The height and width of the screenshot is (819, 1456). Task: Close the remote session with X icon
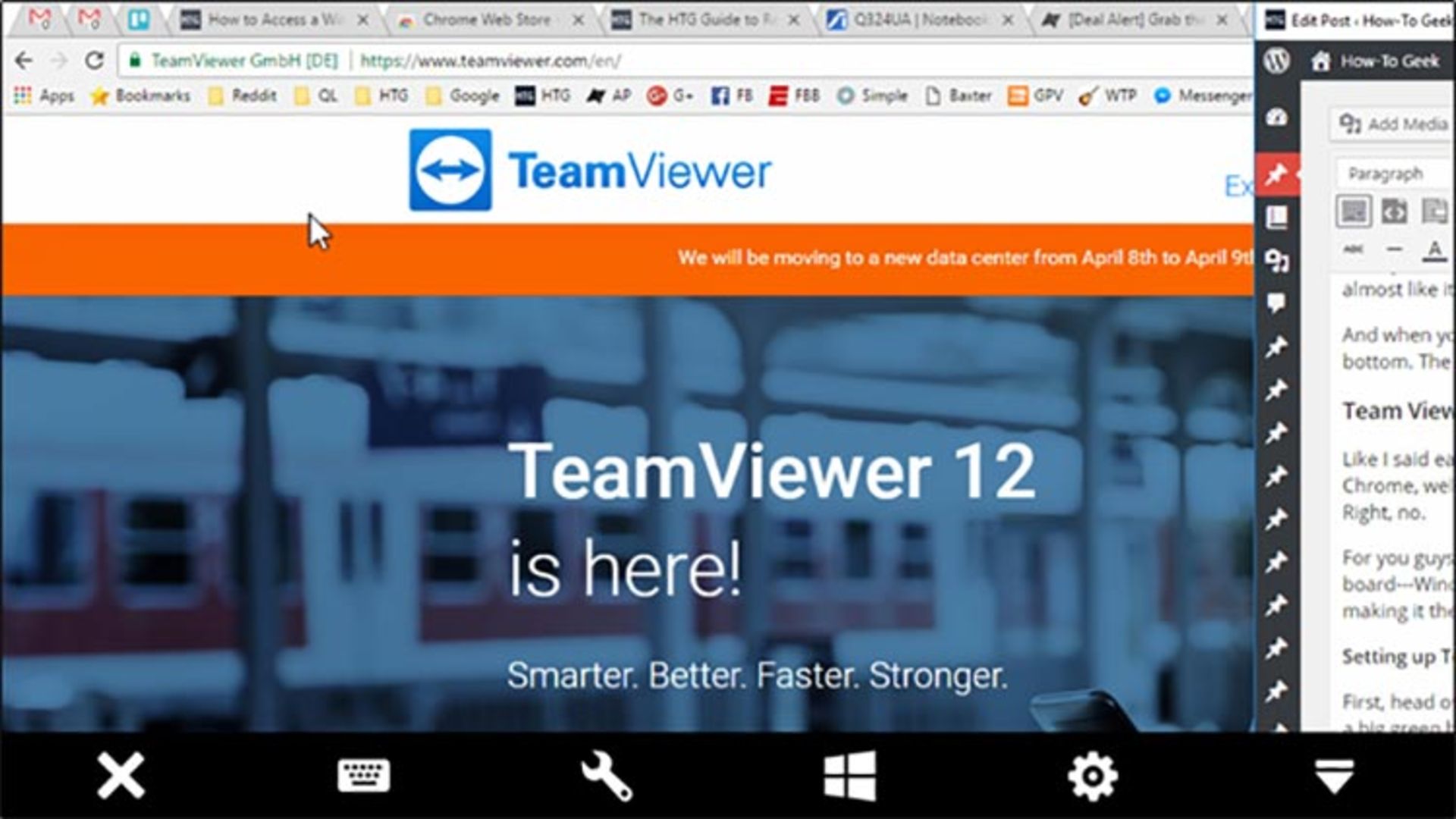click(121, 775)
